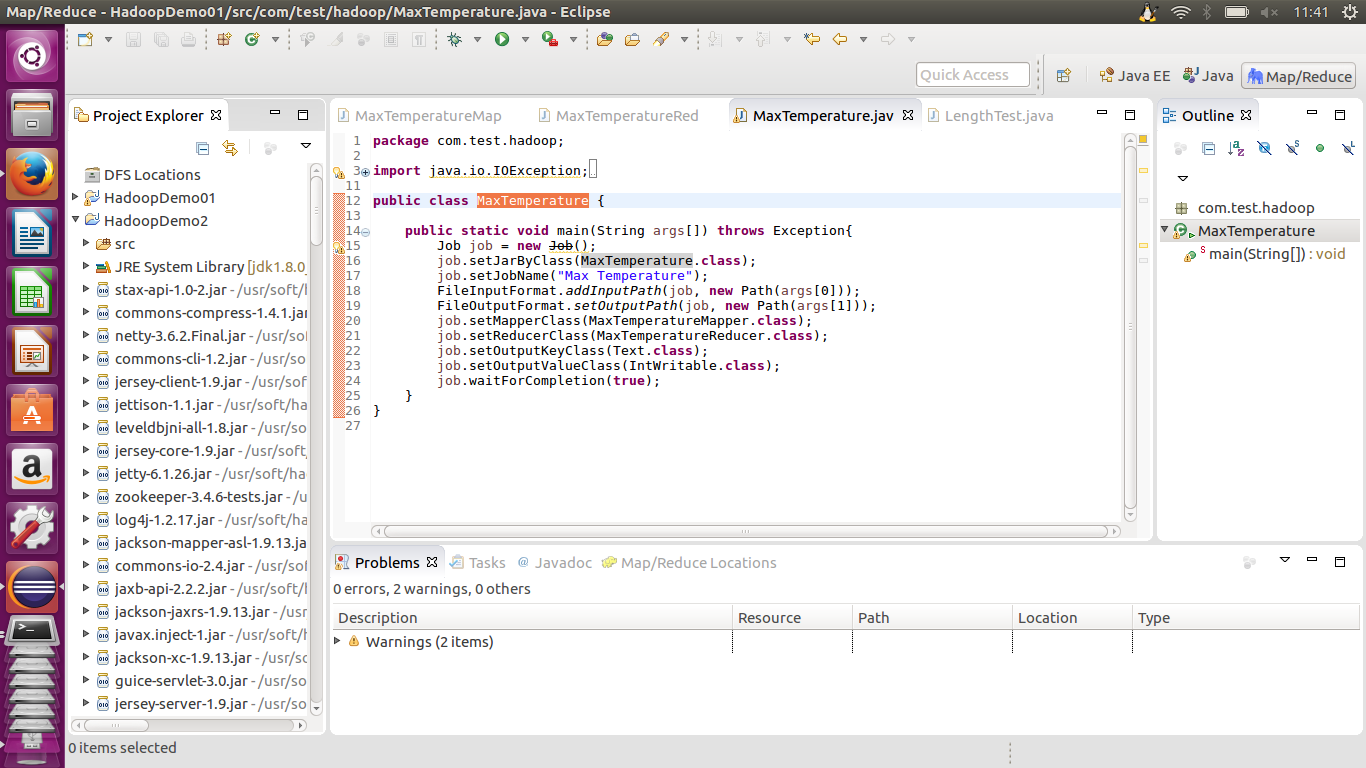The width and height of the screenshot is (1366, 768).
Task: Switch to the LengthTest.java editor tab
Action: tap(998, 116)
